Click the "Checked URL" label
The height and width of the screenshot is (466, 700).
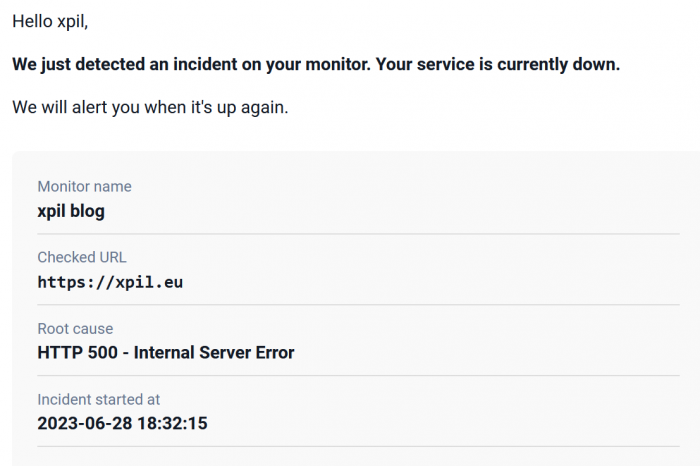82,258
